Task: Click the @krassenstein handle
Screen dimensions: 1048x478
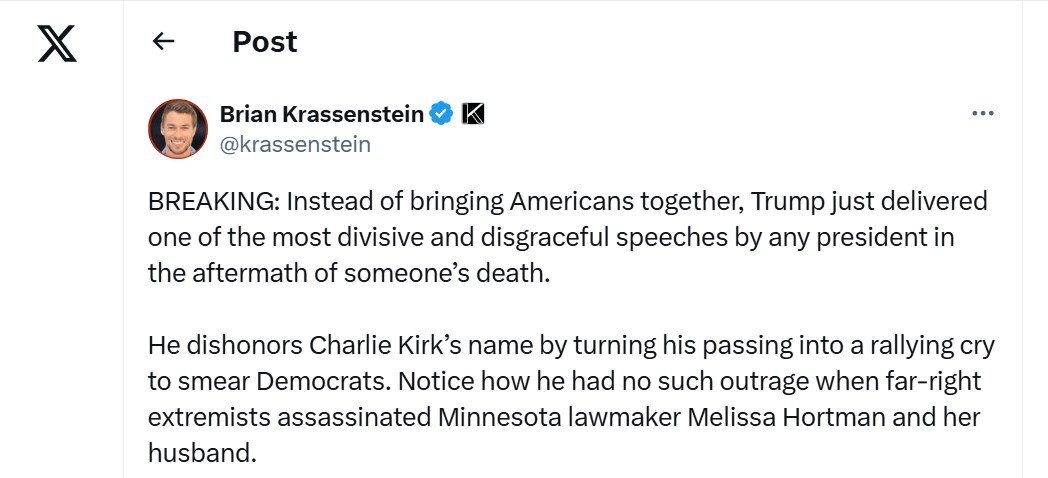Action: (295, 144)
